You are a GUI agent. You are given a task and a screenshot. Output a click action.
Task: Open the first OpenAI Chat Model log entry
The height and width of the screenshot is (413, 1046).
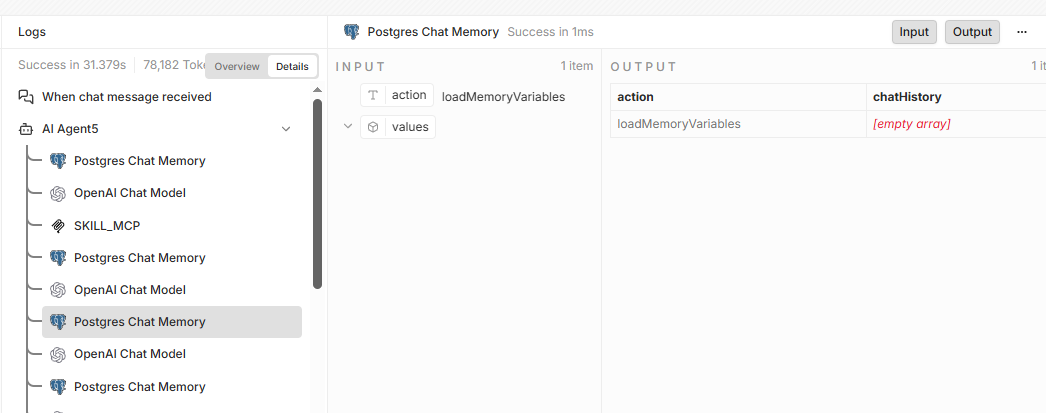tap(130, 193)
